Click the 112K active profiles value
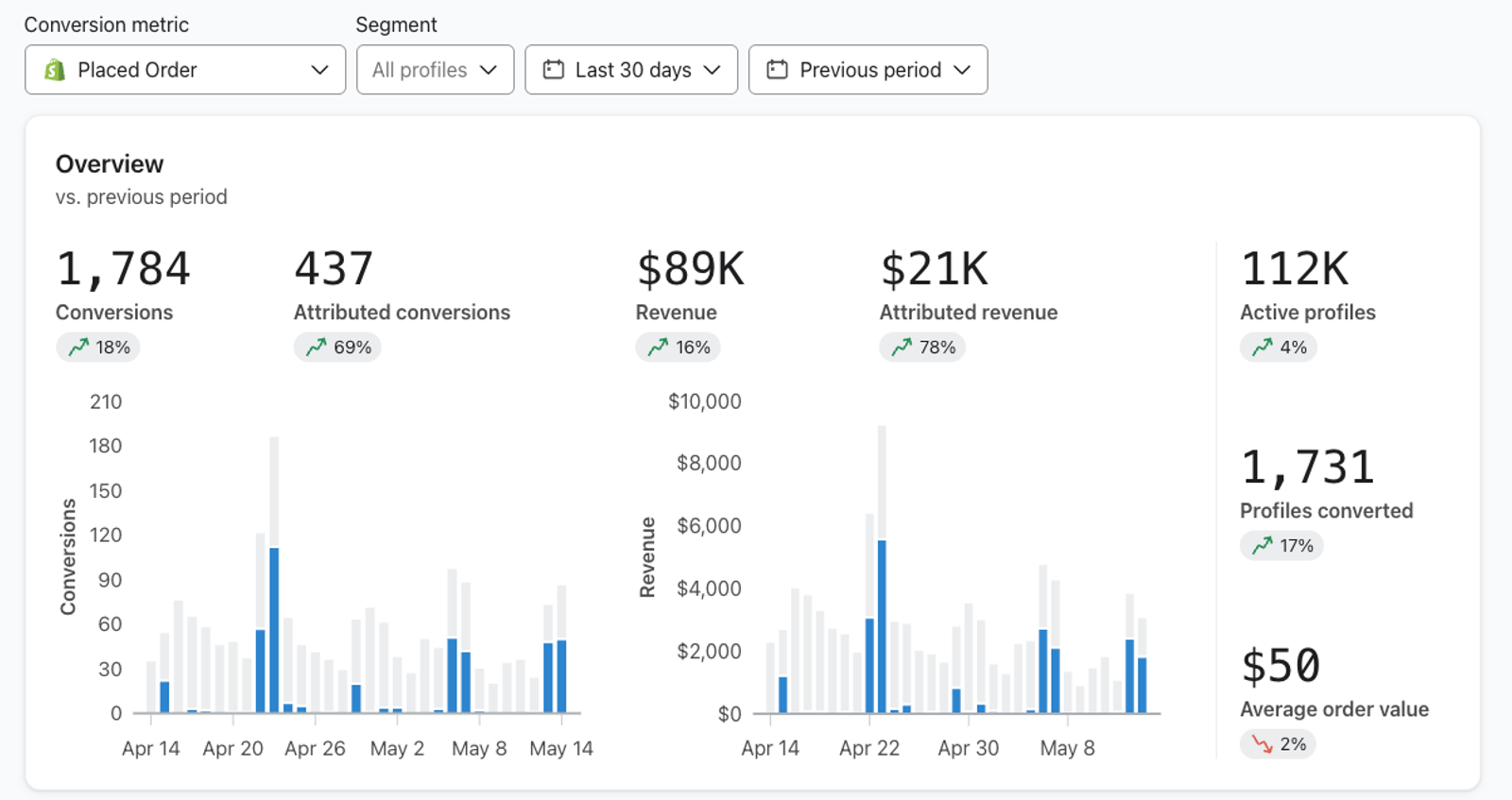 [1295, 269]
